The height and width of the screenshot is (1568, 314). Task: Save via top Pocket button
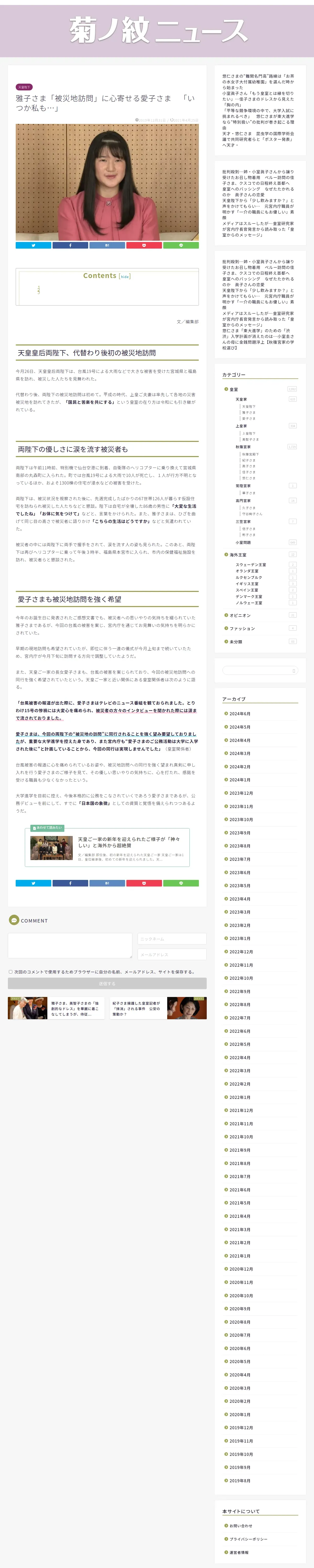[x=144, y=245]
